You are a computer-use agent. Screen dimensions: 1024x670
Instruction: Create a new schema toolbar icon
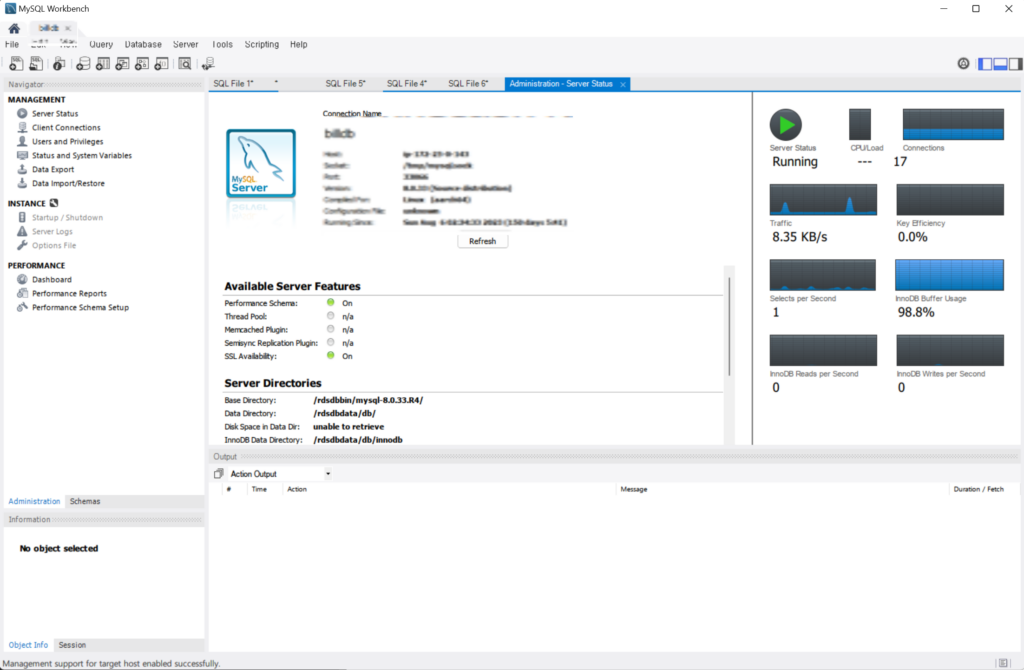click(x=83, y=63)
